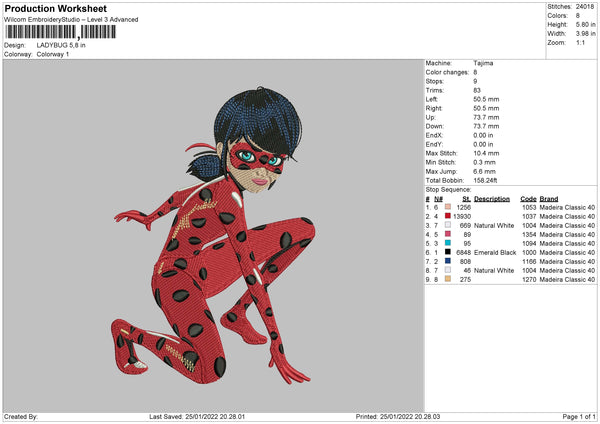Click Natural White description in stop 3
This screenshot has height=424, width=600.
tap(494, 226)
